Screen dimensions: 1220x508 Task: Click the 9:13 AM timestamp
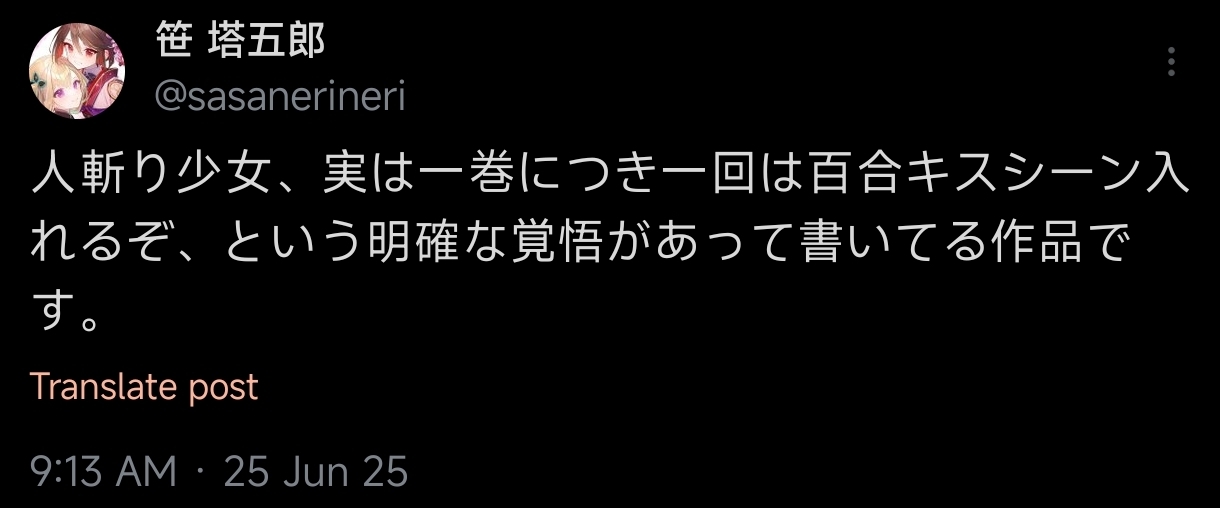[x=104, y=471]
